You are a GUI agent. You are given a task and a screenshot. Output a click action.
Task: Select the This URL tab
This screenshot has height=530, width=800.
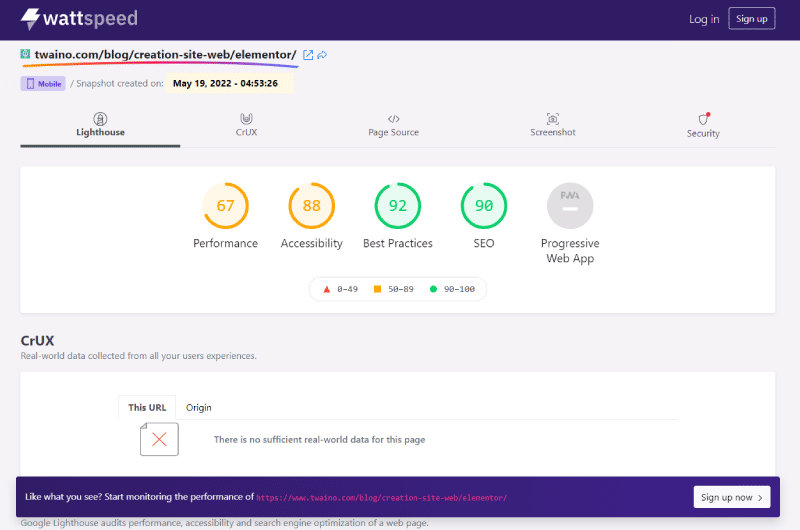click(147, 408)
